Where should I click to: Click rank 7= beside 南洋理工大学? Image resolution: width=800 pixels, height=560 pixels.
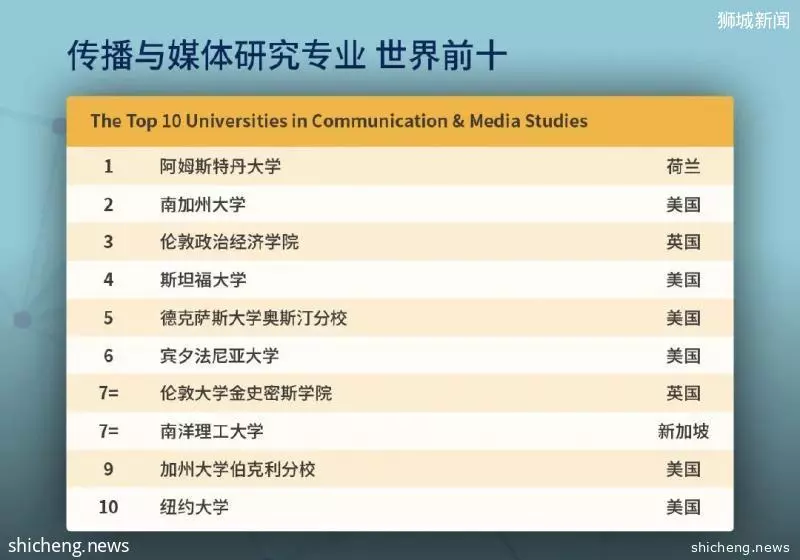(x=109, y=431)
